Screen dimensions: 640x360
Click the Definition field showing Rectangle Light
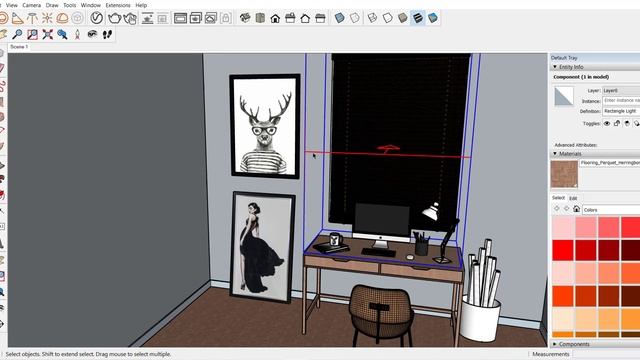point(621,111)
